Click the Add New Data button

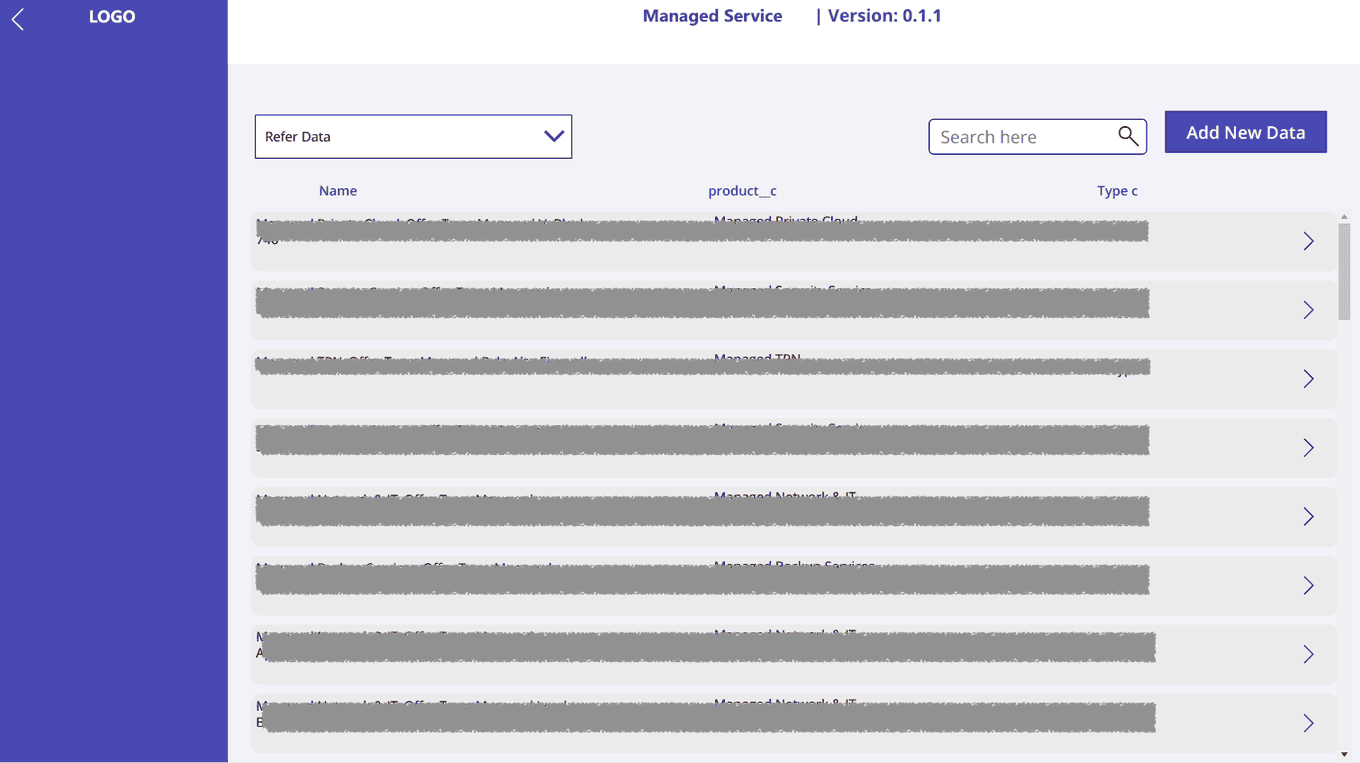tap(1245, 132)
